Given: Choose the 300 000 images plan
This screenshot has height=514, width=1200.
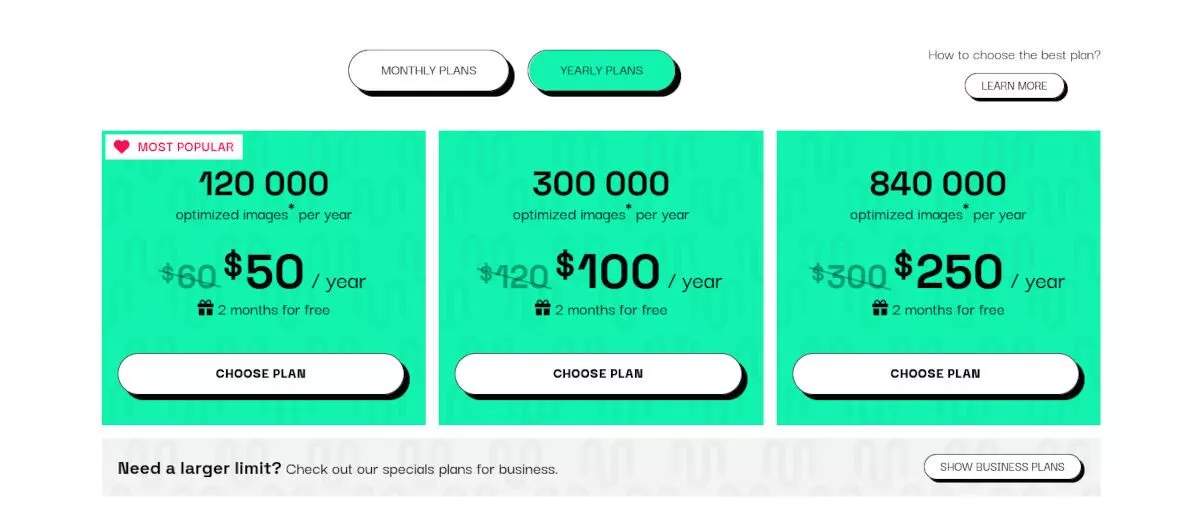Looking at the screenshot, I should [x=598, y=374].
